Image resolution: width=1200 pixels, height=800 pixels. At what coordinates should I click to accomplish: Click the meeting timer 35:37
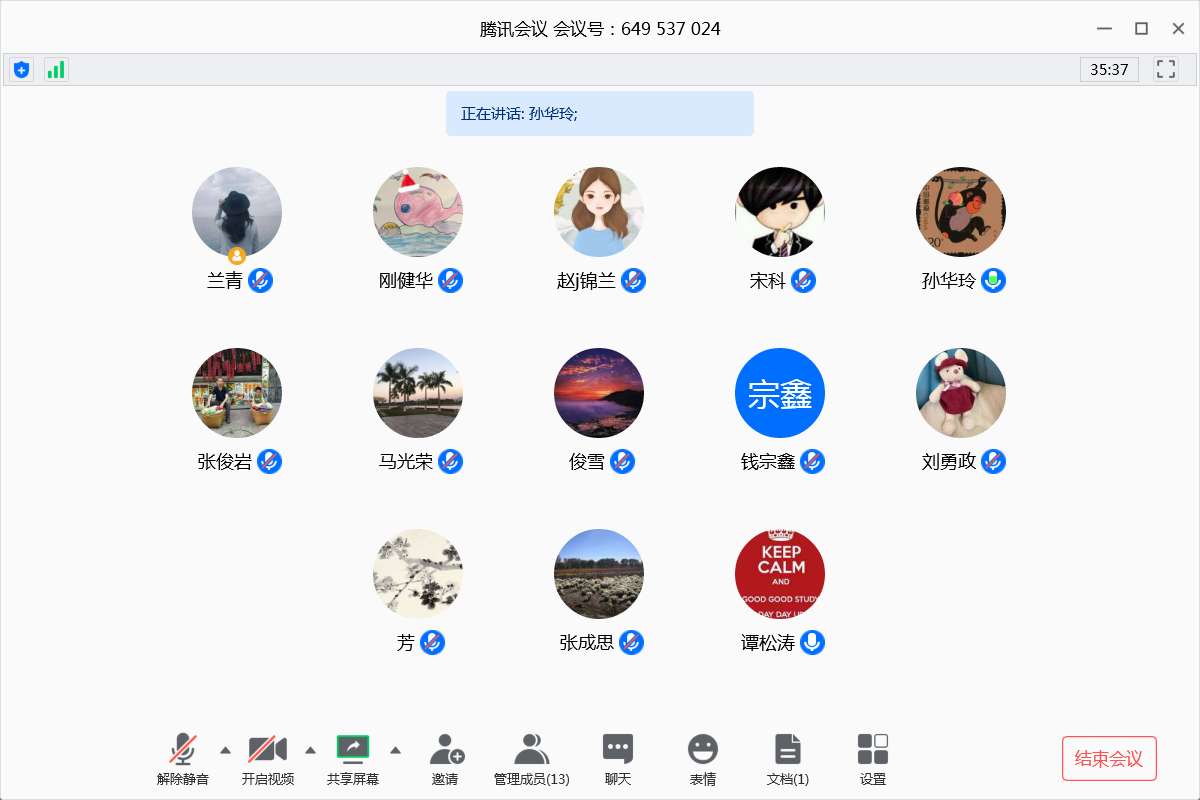(x=1109, y=69)
